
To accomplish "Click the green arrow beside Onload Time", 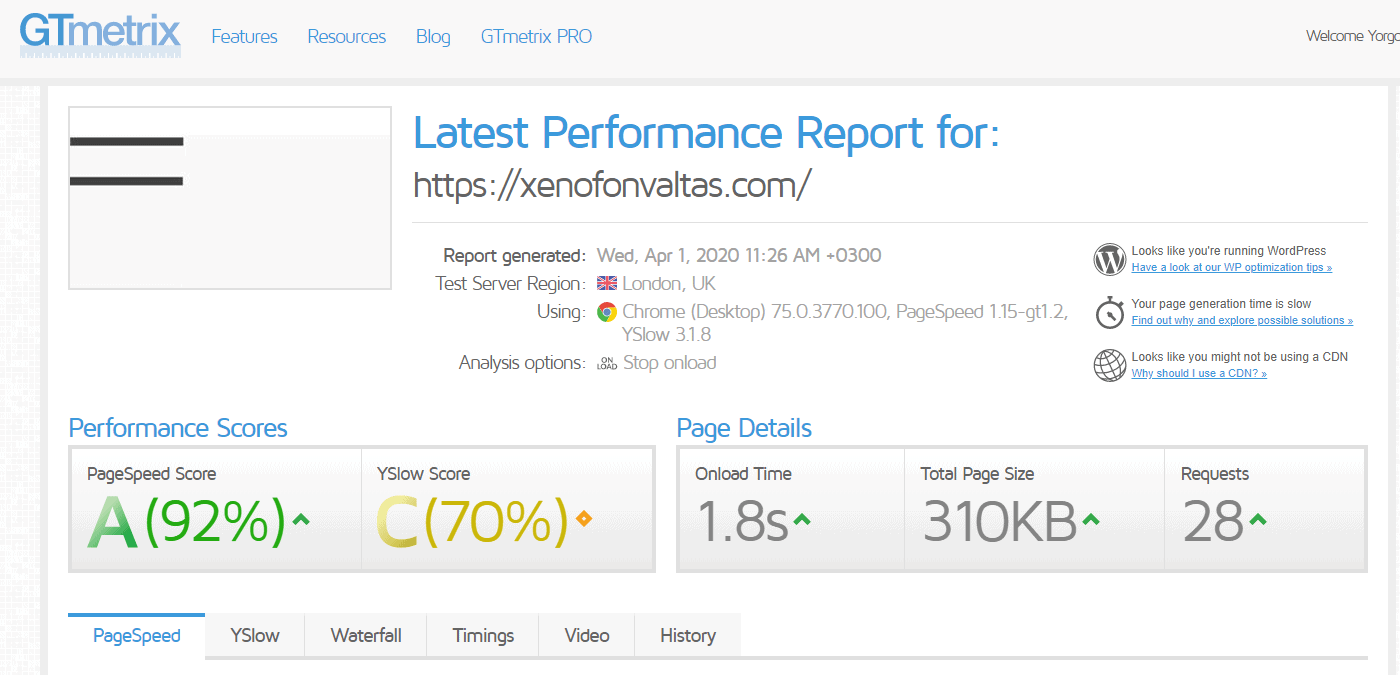I will coord(801,519).
